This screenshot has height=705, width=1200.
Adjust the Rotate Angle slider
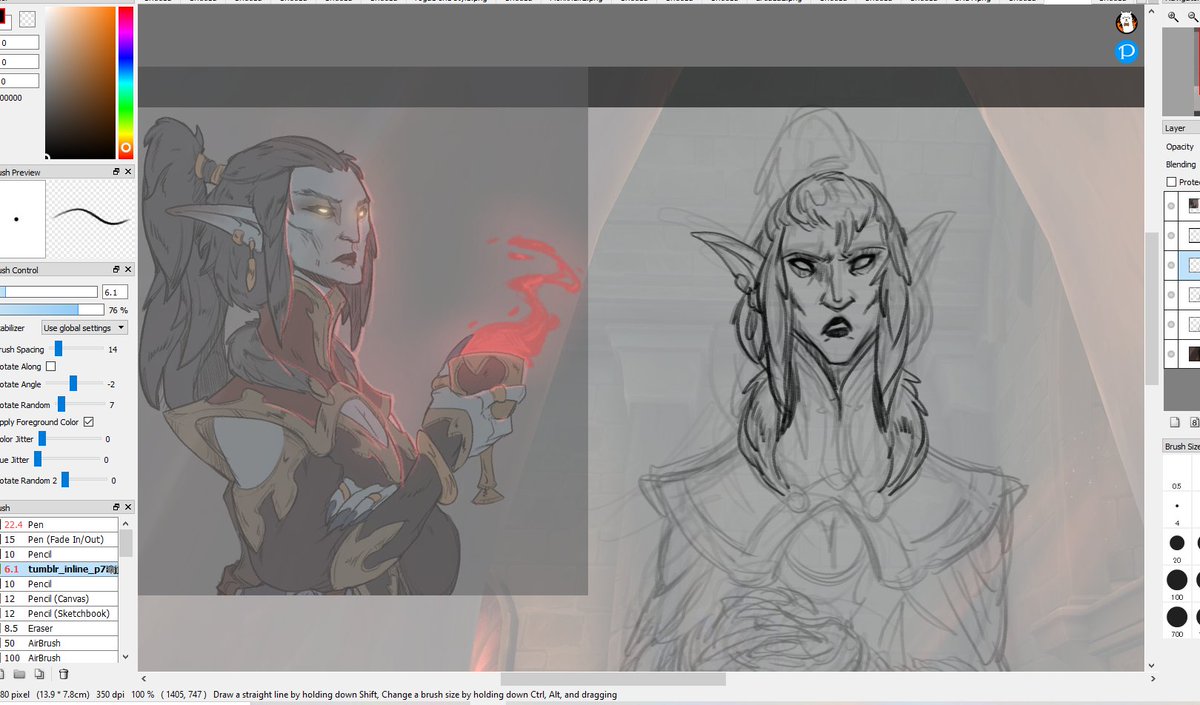point(73,384)
